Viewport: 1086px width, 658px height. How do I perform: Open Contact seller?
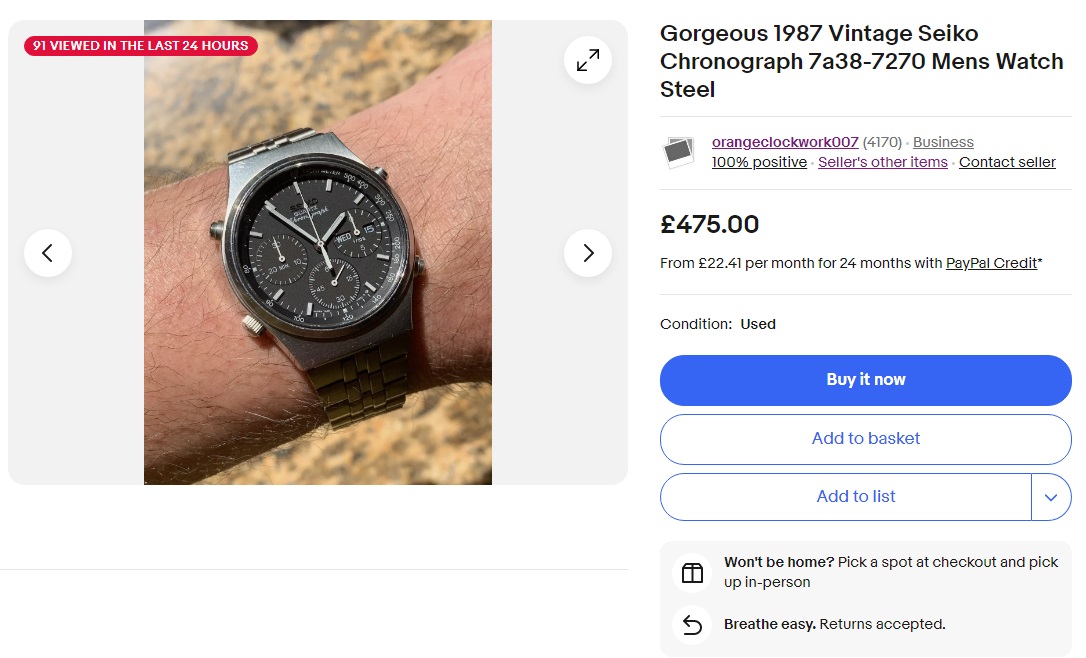pyautogui.click(x=1007, y=162)
